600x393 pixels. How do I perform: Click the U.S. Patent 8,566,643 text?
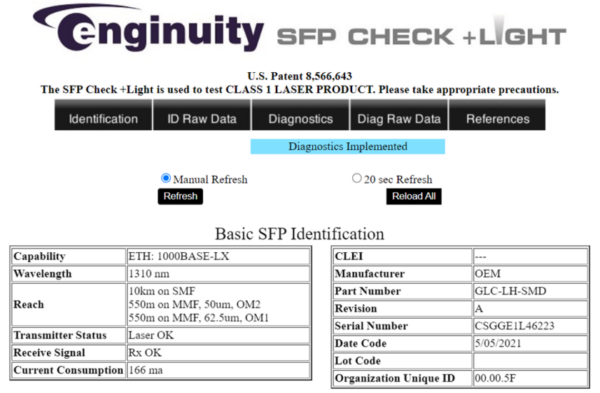click(x=300, y=76)
